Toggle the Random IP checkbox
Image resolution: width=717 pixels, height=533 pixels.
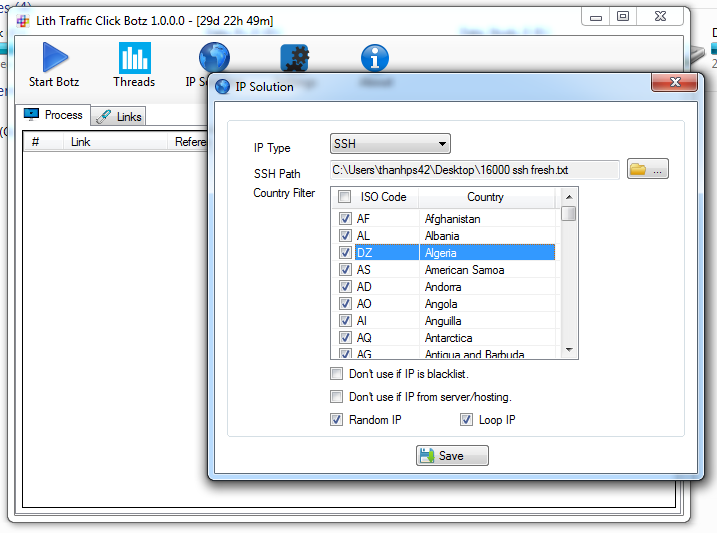pos(337,419)
